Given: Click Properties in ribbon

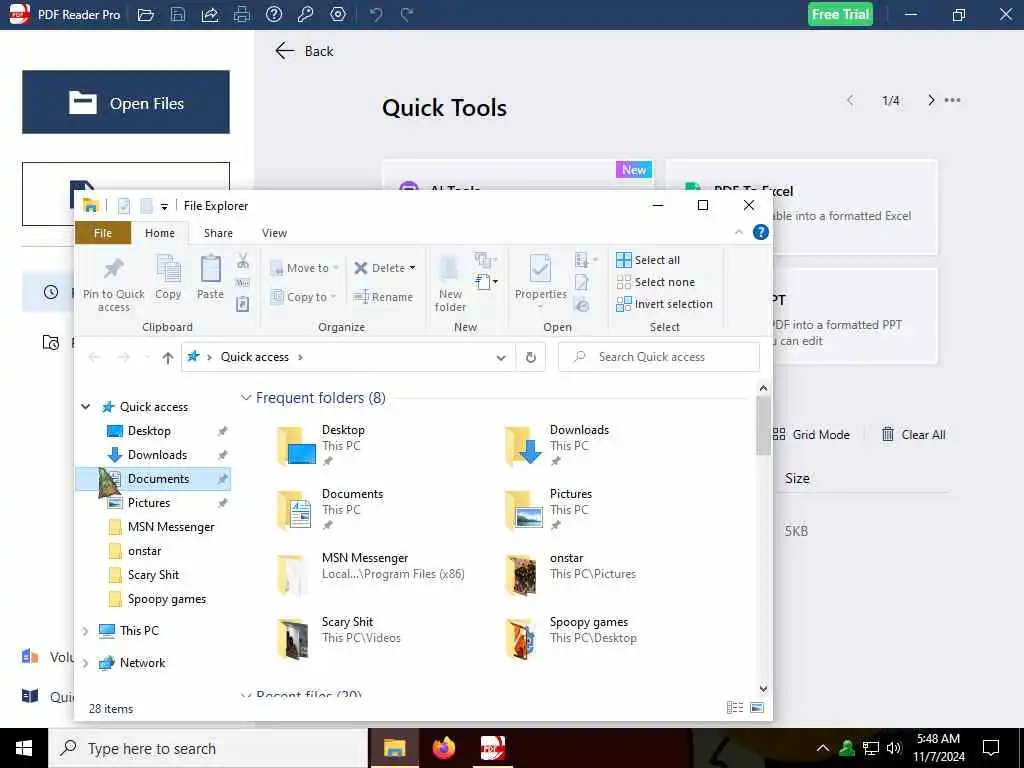Looking at the screenshot, I should pyautogui.click(x=541, y=281).
